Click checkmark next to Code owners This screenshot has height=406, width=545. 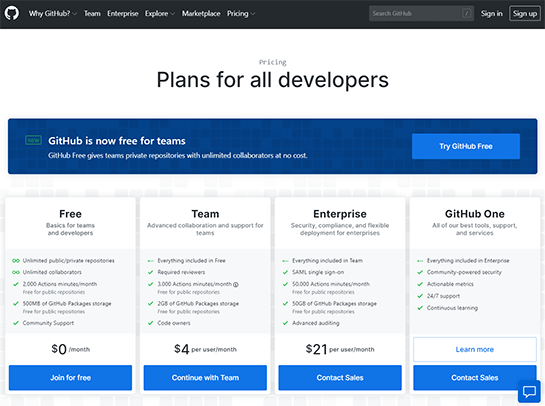[151, 323]
